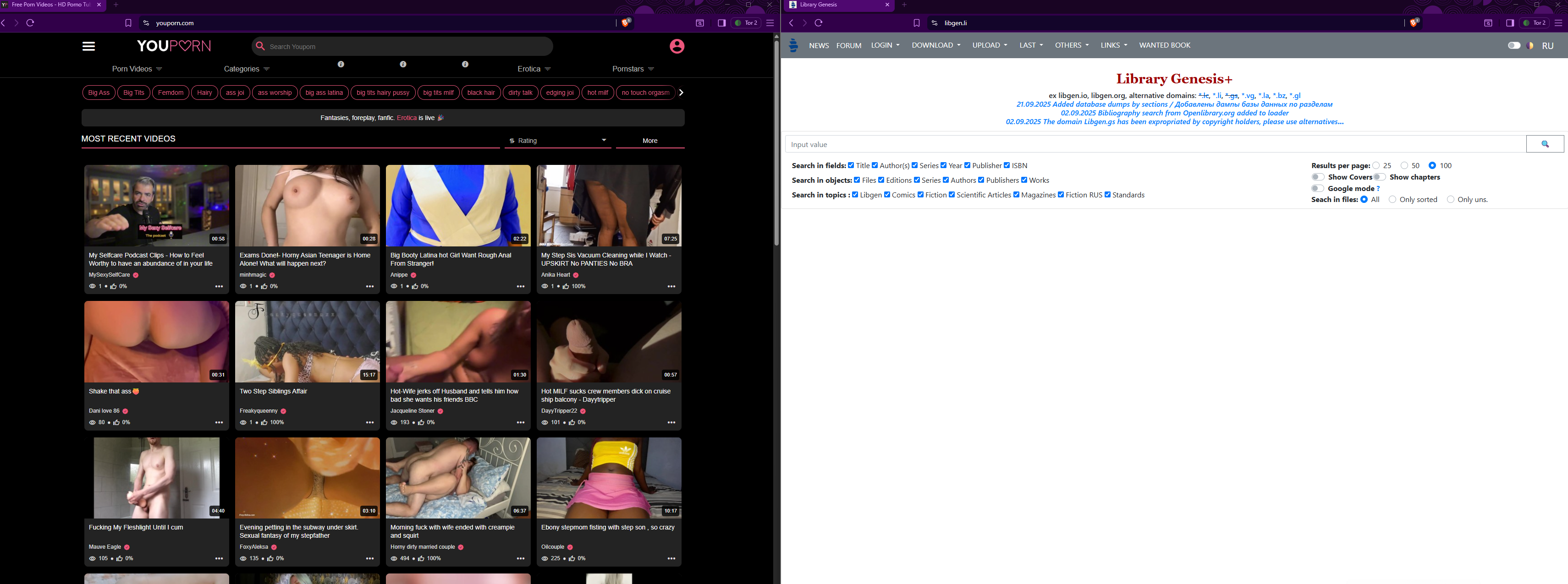The image size is (1568, 584).
Task: Select 25 results per page
Action: (x=1375, y=165)
